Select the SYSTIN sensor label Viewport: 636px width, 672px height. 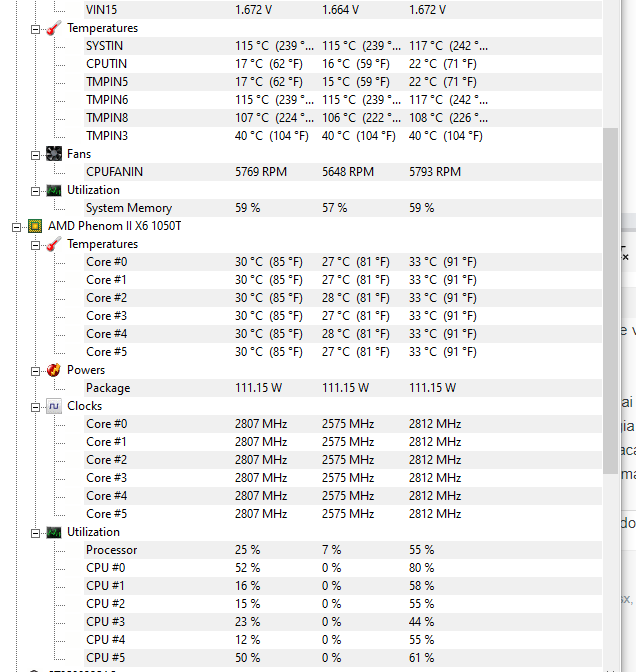coord(104,46)
